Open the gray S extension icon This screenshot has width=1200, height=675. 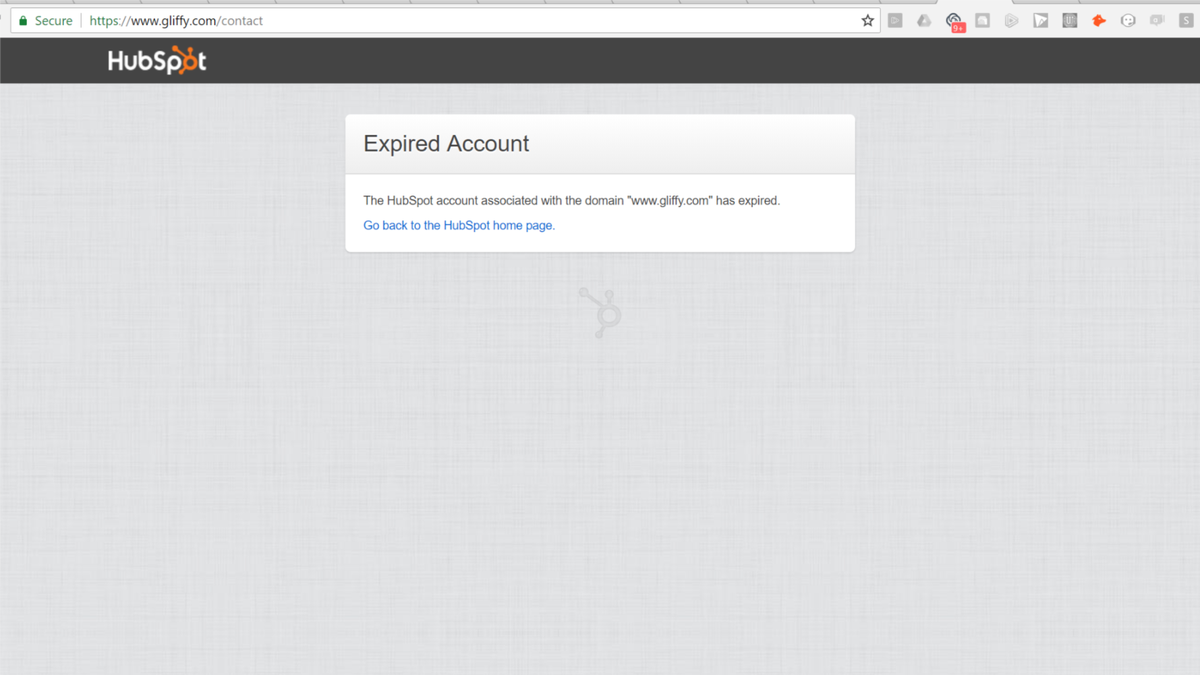coord(1186,20)
